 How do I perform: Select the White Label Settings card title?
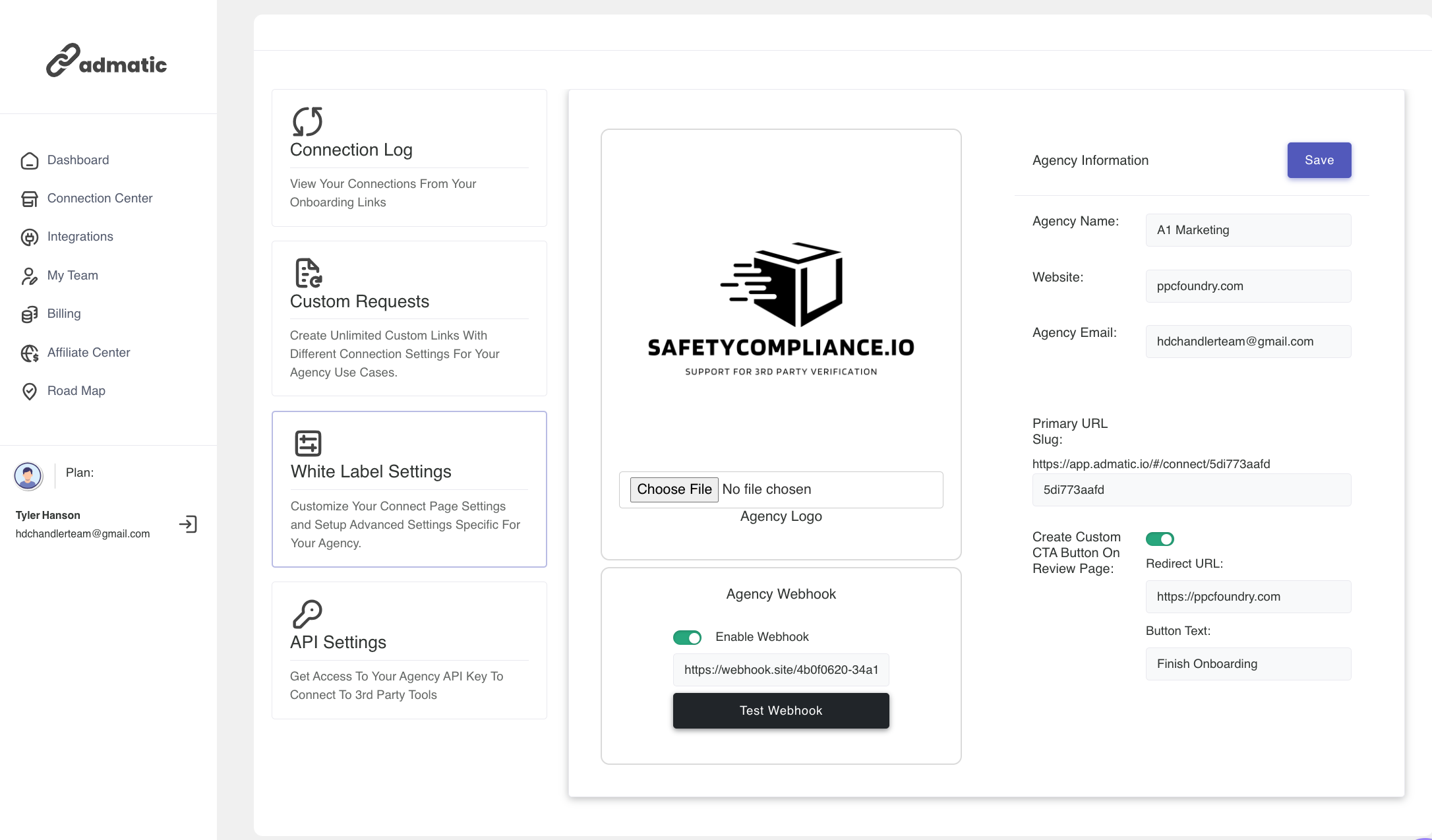click(x=371, y=472)
